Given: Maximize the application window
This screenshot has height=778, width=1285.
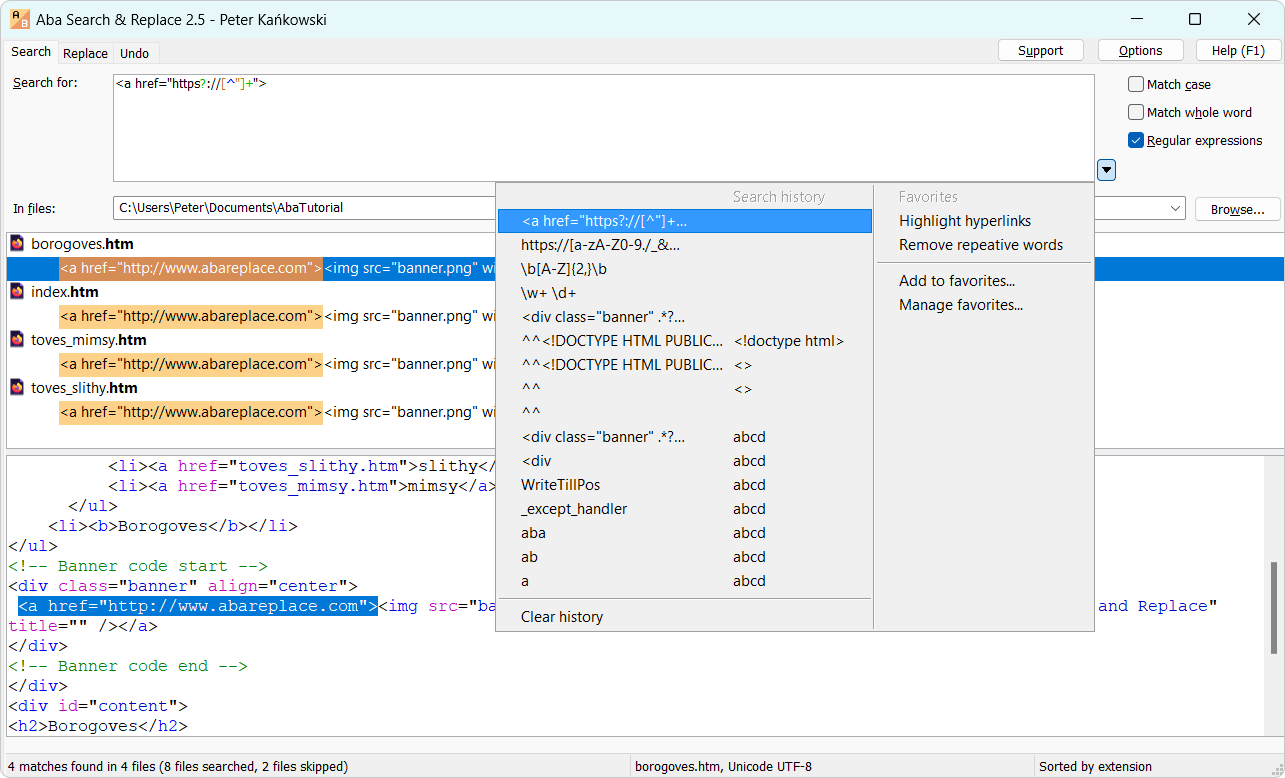Looking at the screenshot, I should pyautogui.click(x=1194, y=19).
